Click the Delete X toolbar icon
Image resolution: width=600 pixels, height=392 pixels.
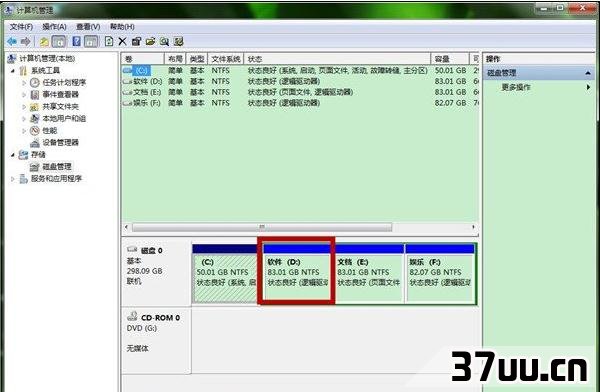tap(122, 41)
